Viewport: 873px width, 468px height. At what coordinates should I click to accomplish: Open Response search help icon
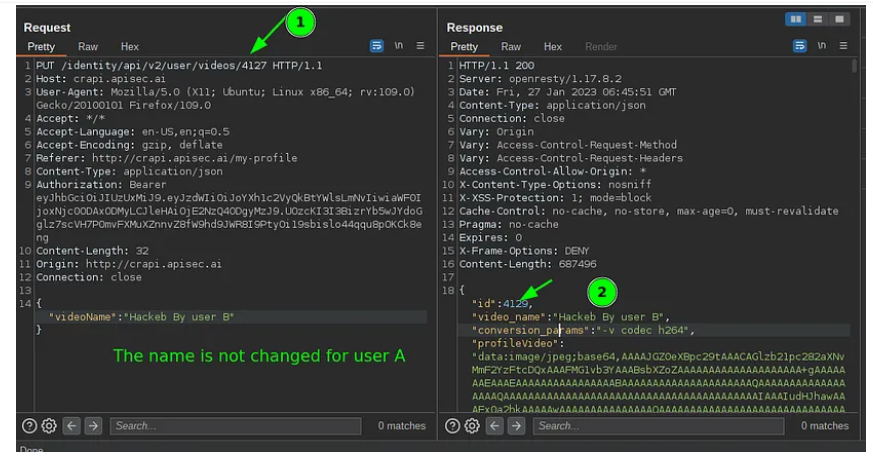(x=452, y=426)
